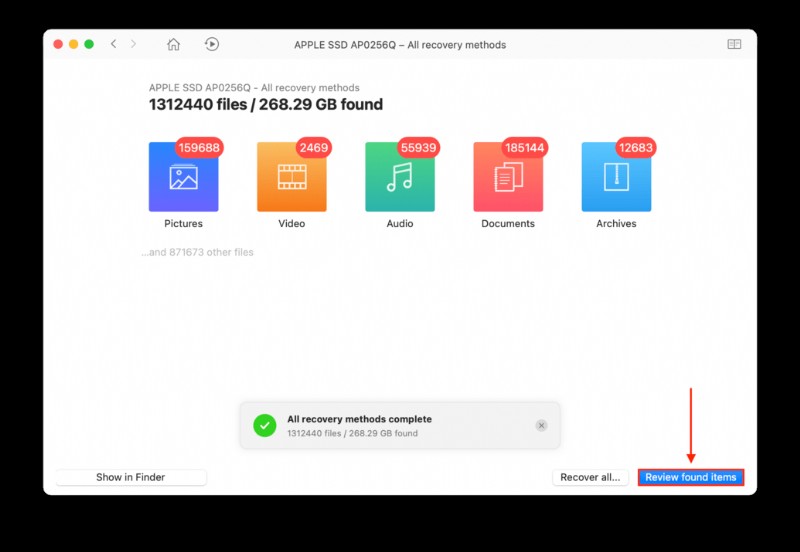Click the 'All recovery methods complete' message
This screenshot has height=552, width=800.
[x=359, y=419]
